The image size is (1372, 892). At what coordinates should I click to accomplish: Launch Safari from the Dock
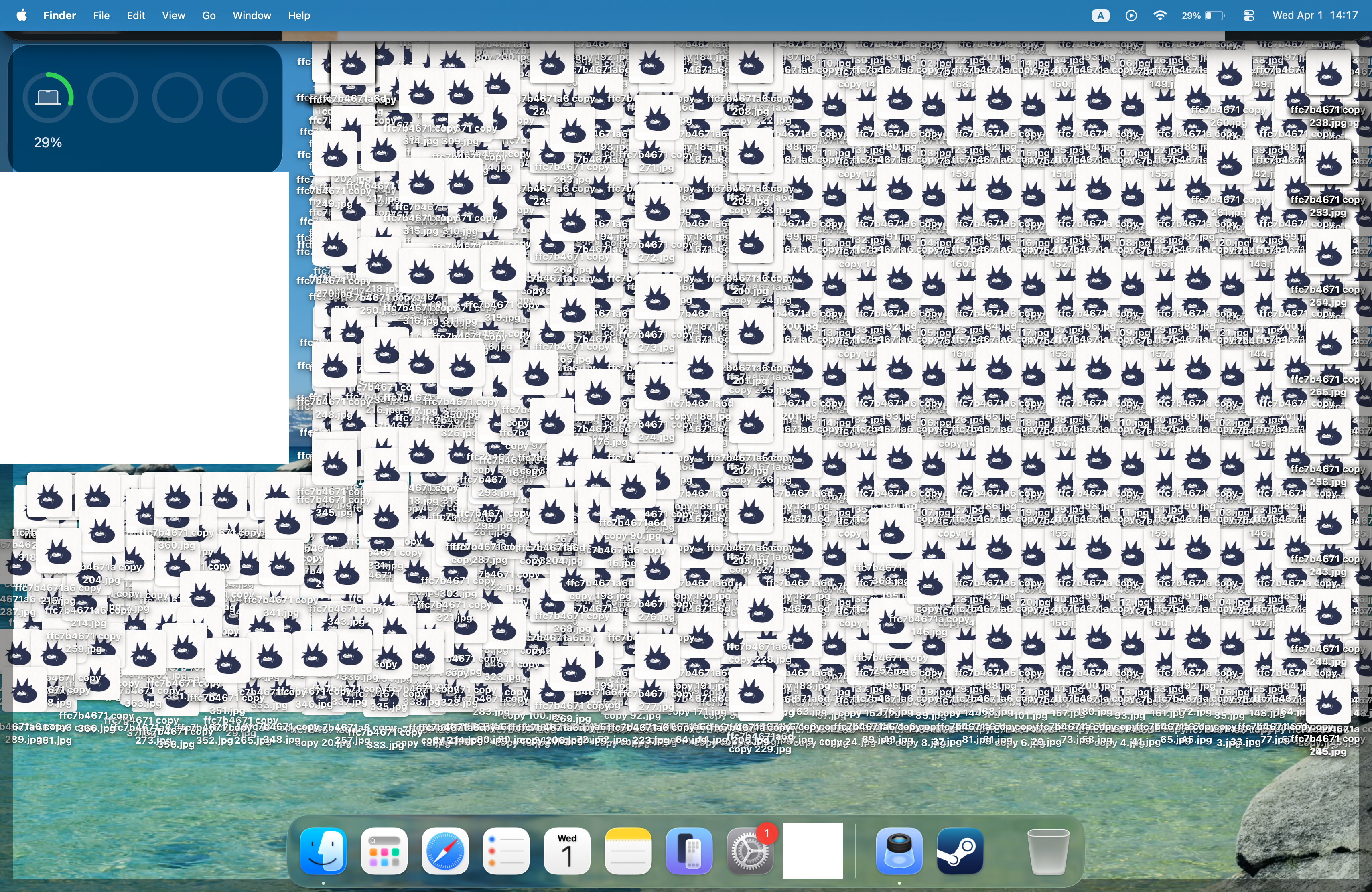pyautogui.click(x=444, y=851)
